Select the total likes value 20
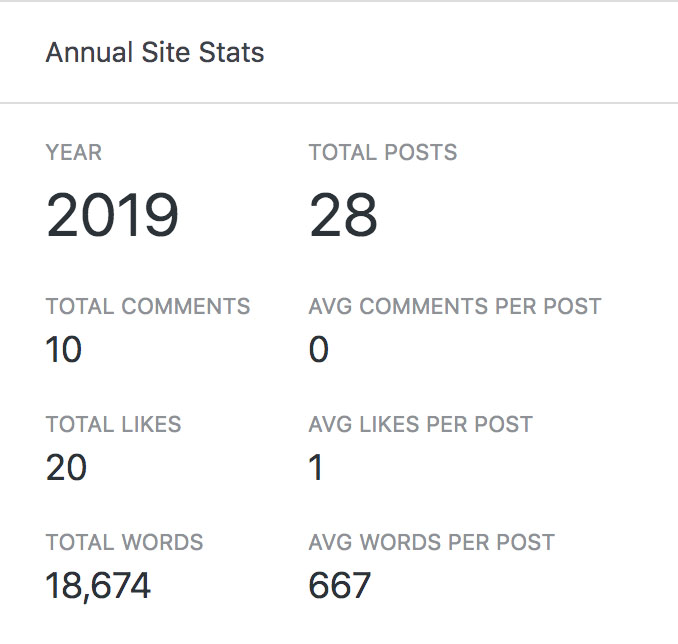This screenshot has width=678, height=644. tap(66, 467)
